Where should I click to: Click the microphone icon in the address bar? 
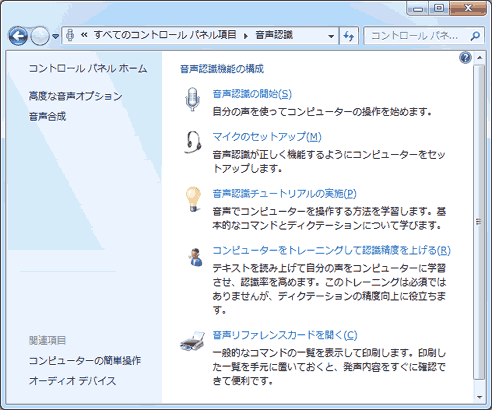pos(70,35)
